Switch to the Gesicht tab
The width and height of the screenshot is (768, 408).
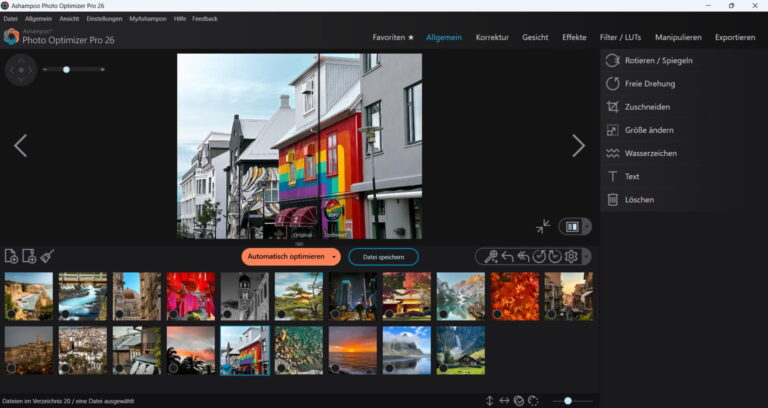[x=535, y=37]
